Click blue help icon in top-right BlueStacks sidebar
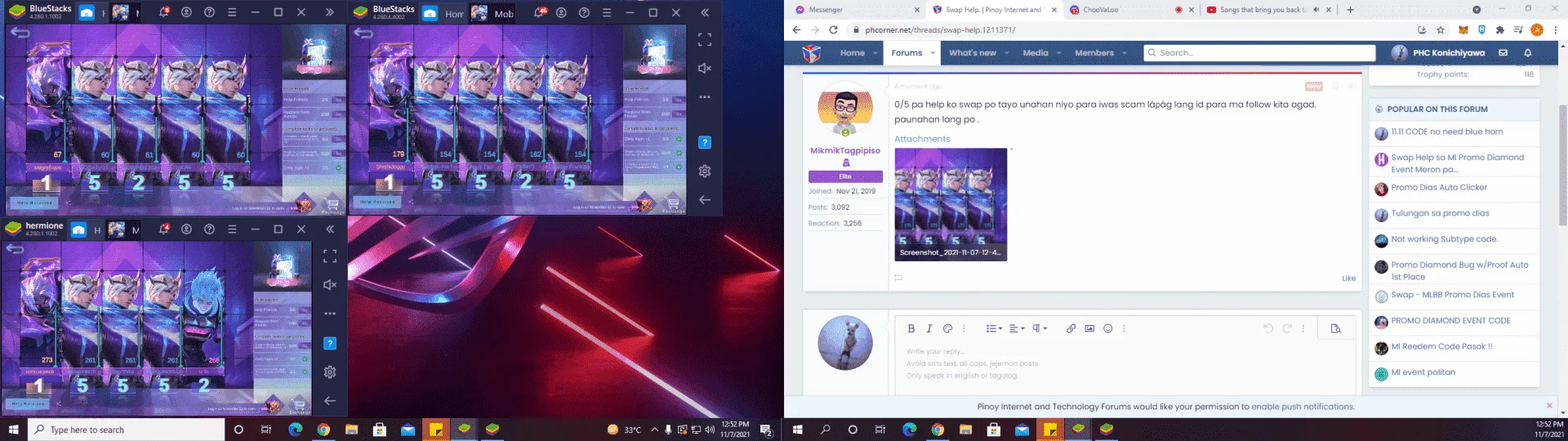Screen dimensions: 1568x441 coord(705,142)
